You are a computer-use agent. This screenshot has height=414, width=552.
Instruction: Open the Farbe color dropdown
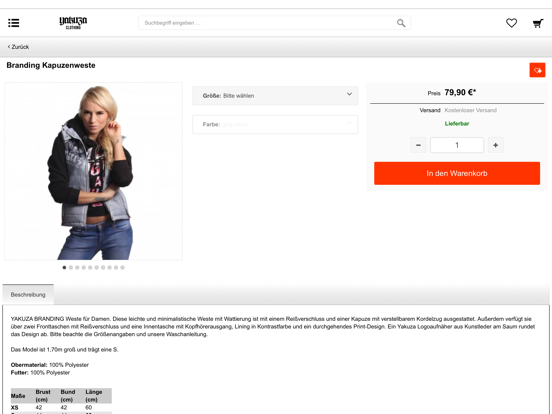tap(275, 124)
